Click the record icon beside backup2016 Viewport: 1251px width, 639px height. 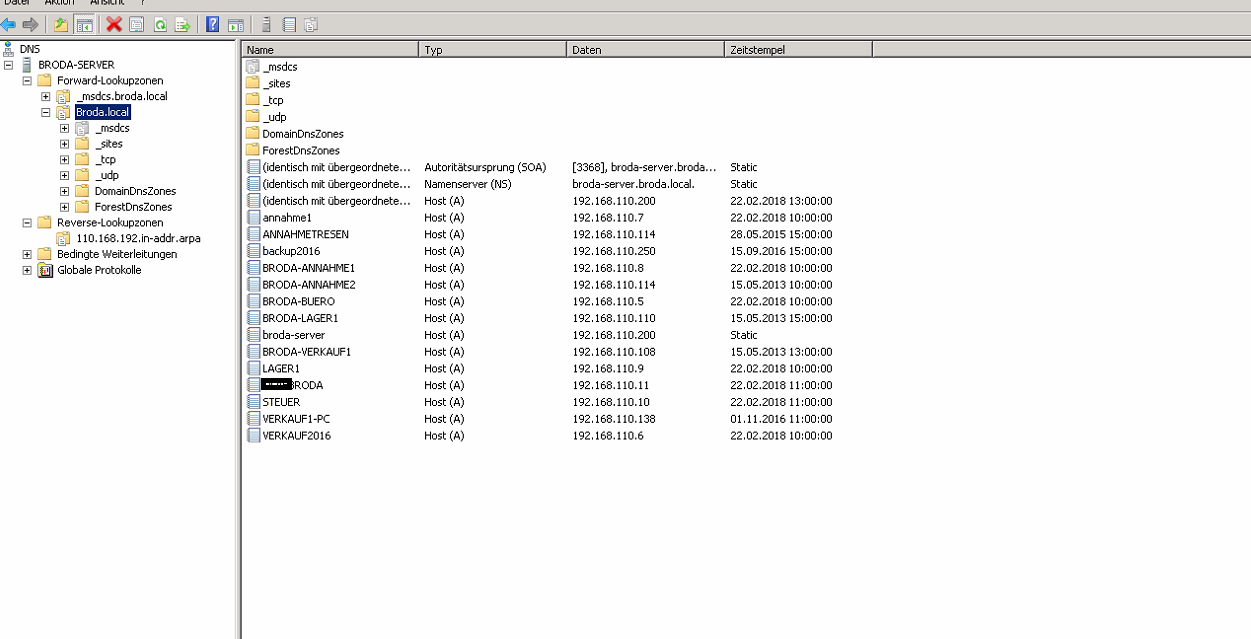click(253, 251)
